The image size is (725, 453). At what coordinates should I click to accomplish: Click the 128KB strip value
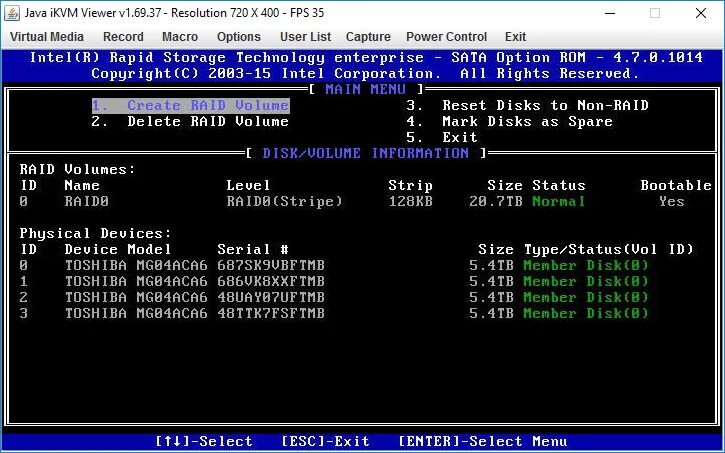(411, 202)
